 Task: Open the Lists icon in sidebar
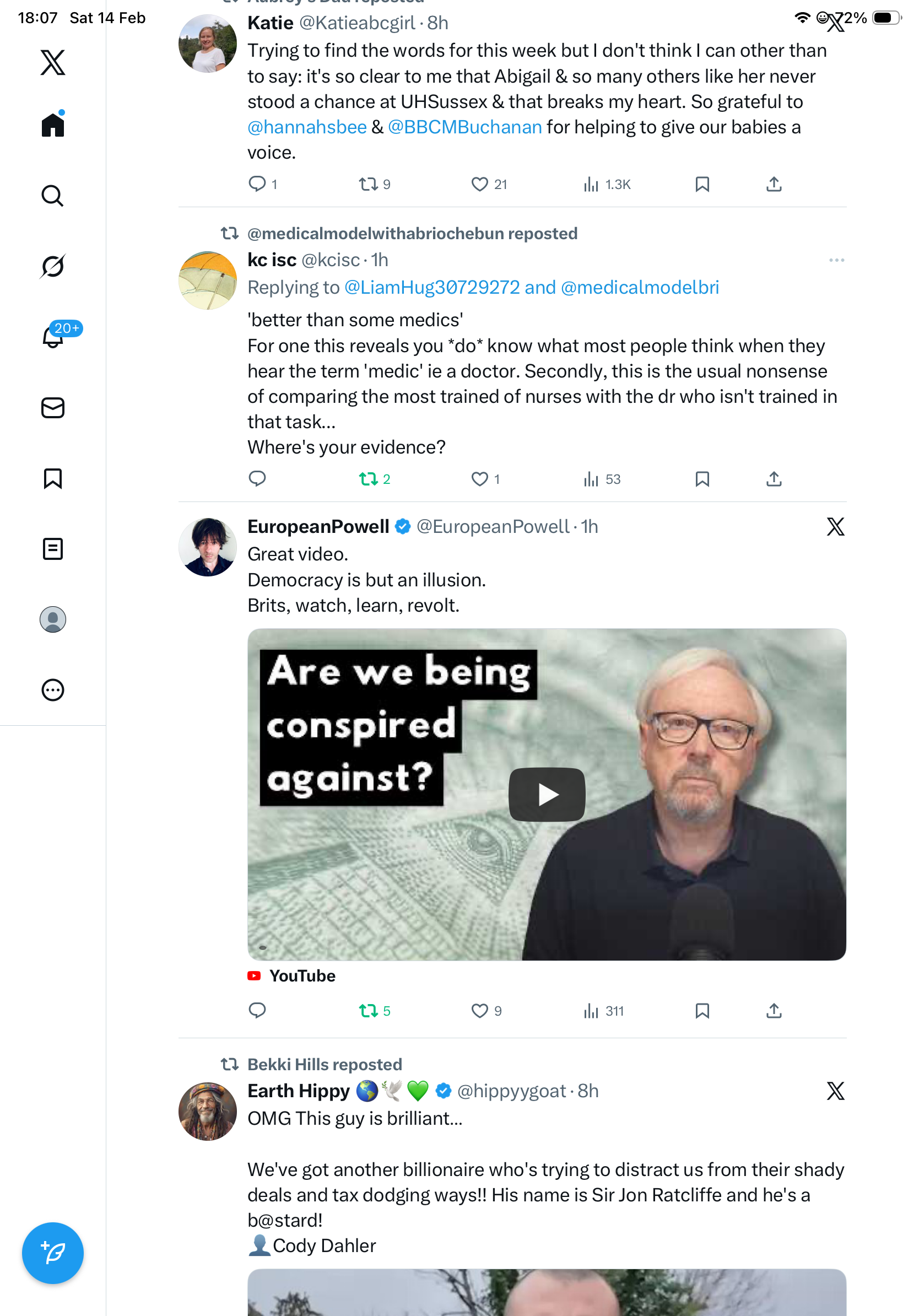53,549
